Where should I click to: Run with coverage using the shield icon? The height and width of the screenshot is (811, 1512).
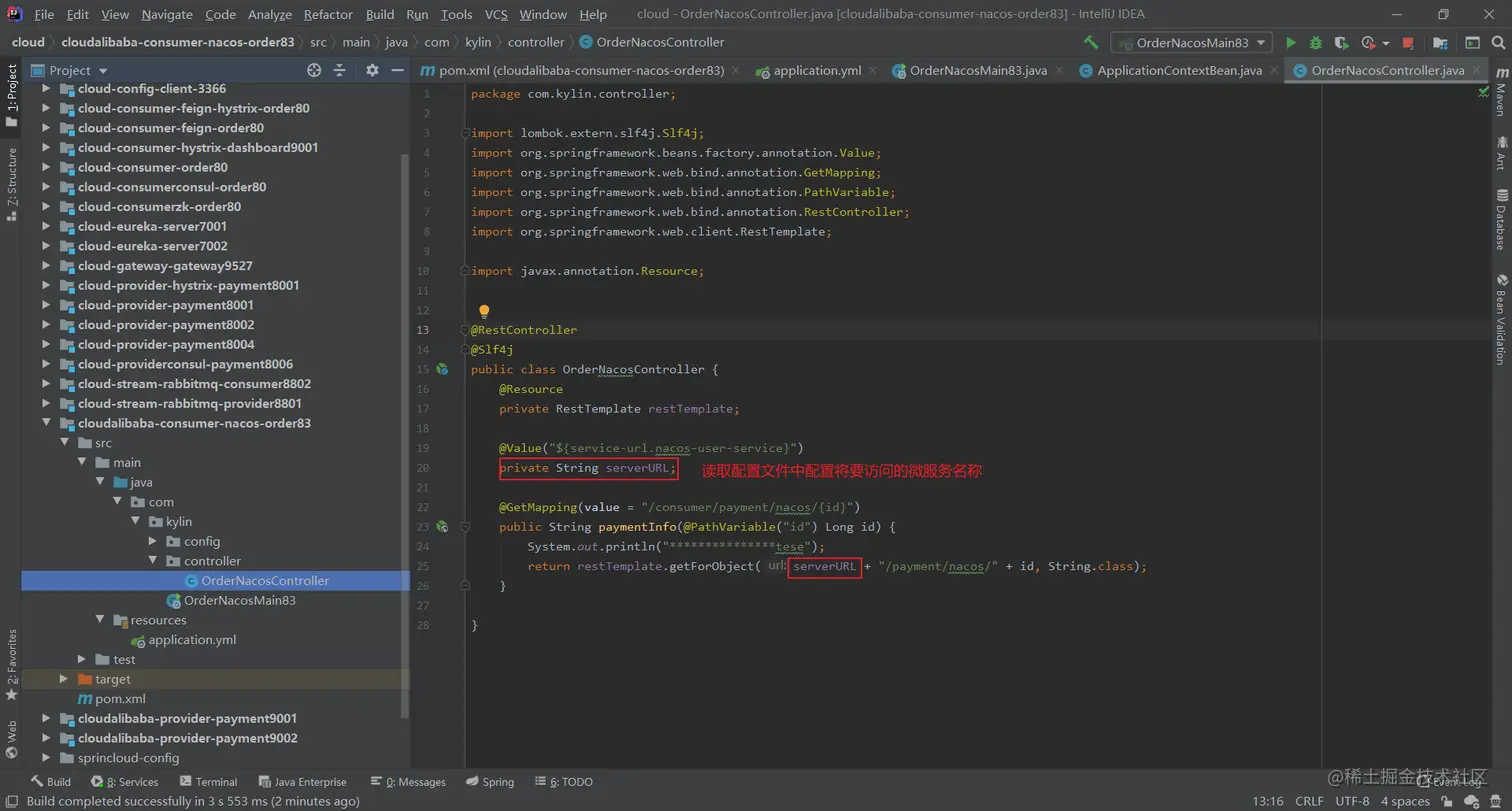1341,43
